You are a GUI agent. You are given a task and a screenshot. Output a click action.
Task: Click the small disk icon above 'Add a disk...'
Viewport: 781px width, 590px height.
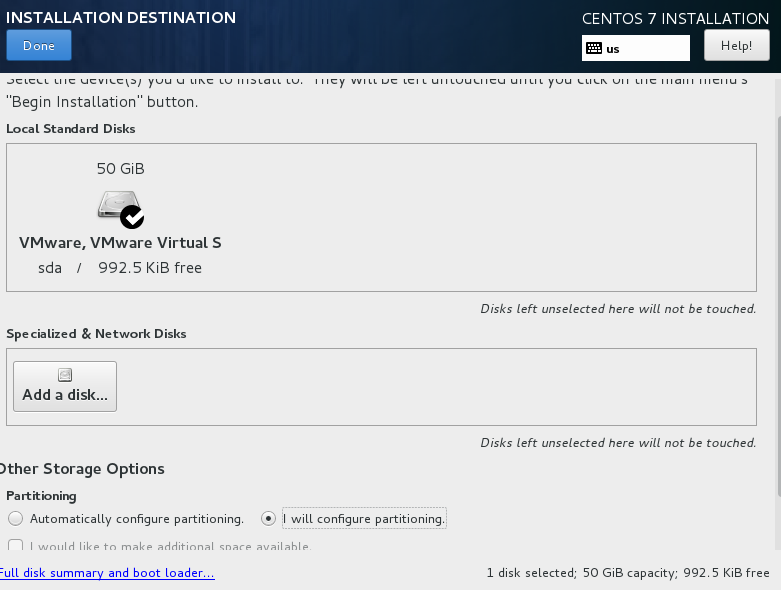pyautogui.click(x=65, y=375)
